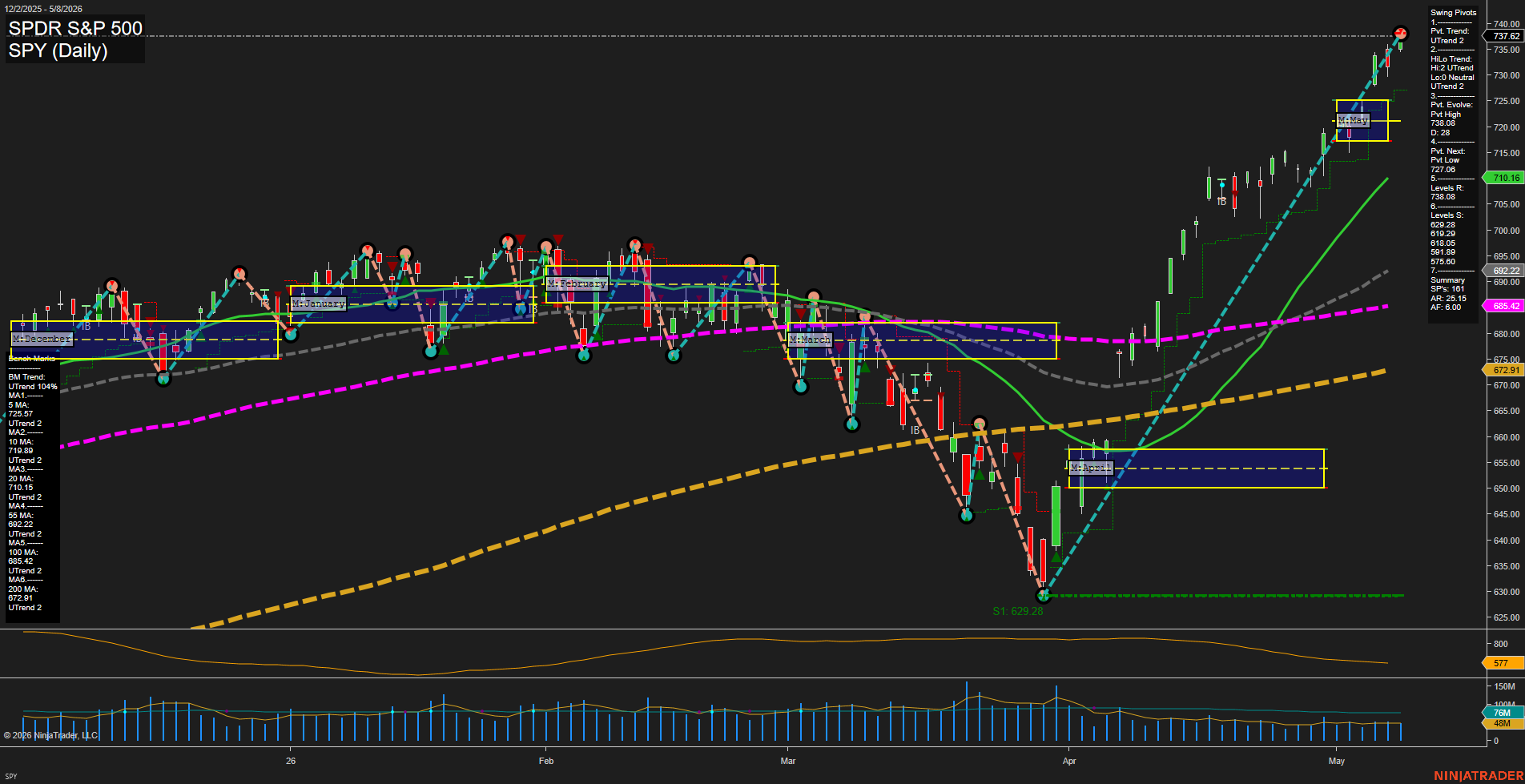Viewport: 1525px width, 784px height.
Task: Click the 725.57 moving average value
Action: [21, 414]
